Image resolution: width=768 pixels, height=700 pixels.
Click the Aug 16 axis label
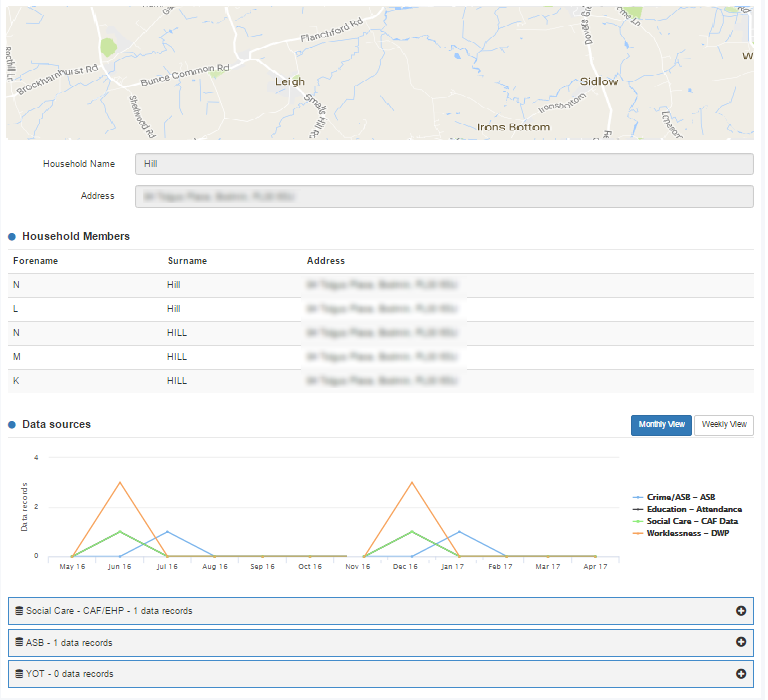click(215, 566)
